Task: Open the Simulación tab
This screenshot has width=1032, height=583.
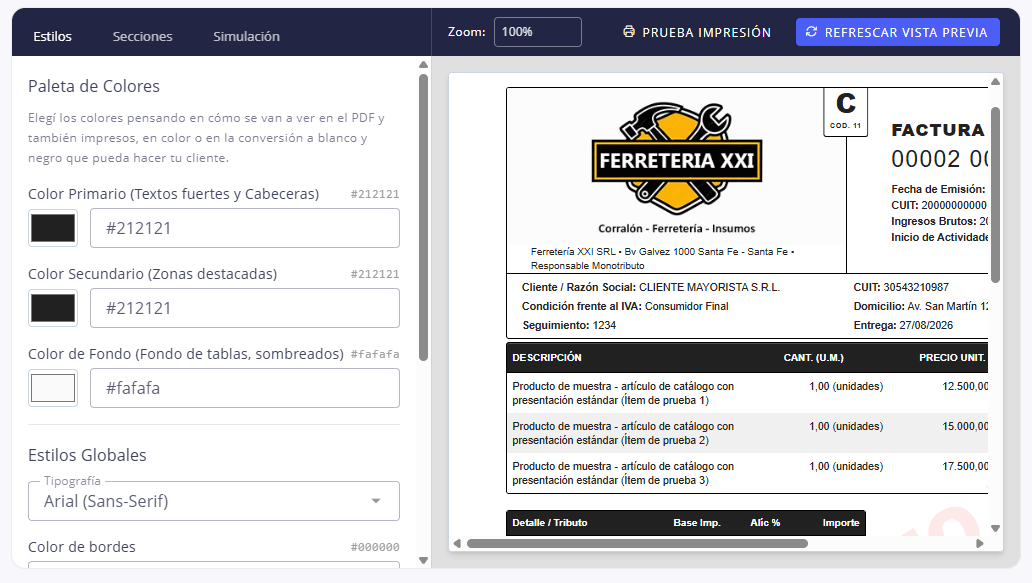Action: 246,36
